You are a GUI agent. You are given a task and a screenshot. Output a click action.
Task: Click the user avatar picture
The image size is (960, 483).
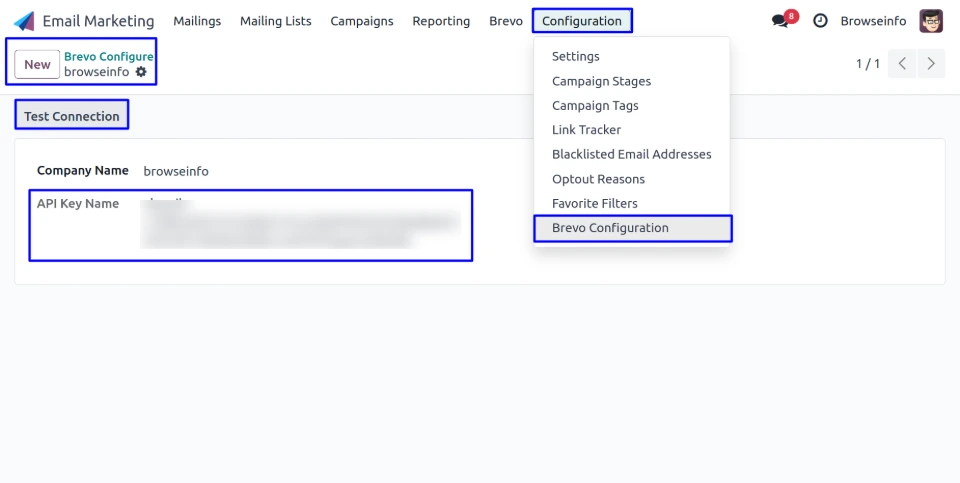click(x=931, y=21)
